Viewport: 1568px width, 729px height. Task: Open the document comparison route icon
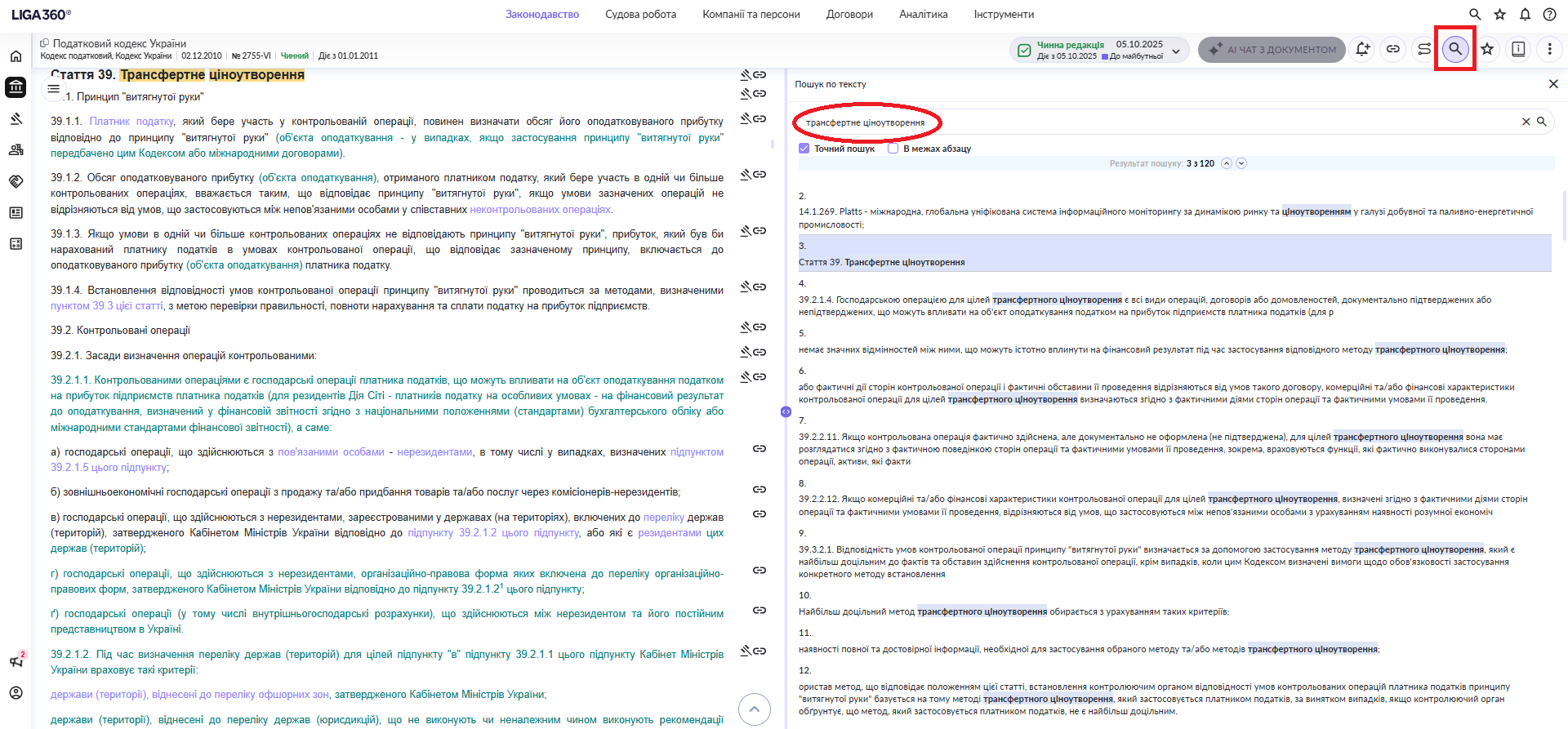coord(1424,49)
